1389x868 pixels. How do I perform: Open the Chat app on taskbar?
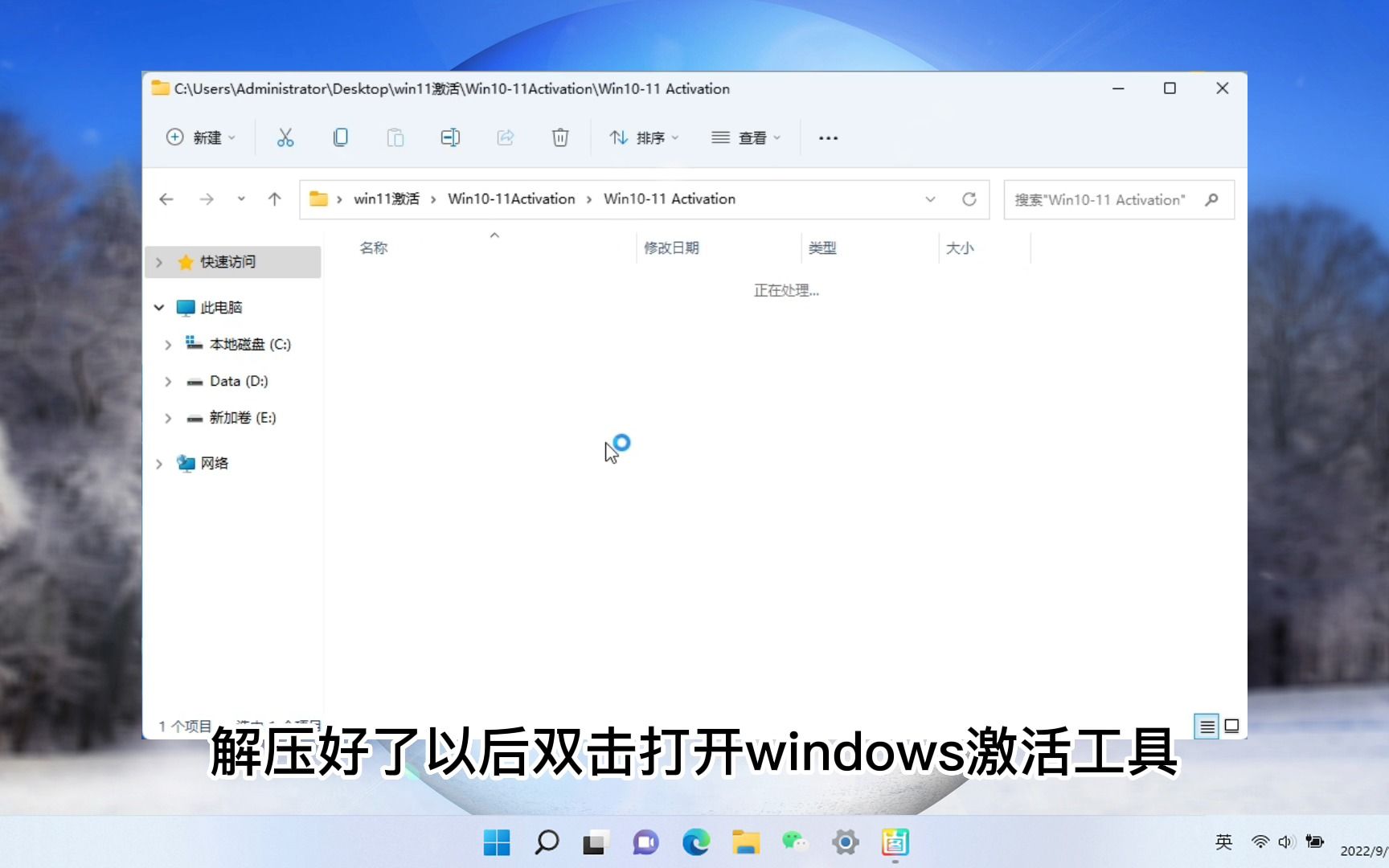click(x=645, y=842)
